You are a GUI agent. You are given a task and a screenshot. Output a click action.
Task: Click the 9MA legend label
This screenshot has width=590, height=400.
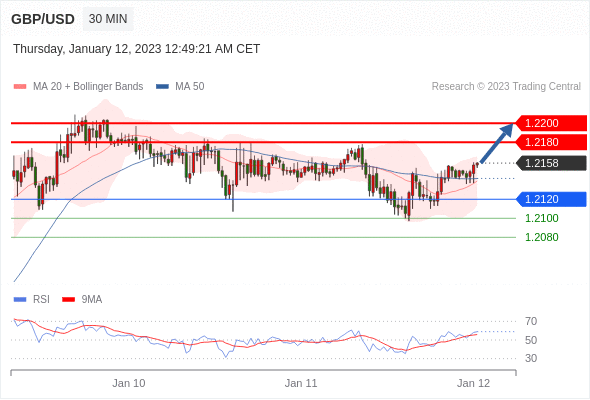(92, 300)
